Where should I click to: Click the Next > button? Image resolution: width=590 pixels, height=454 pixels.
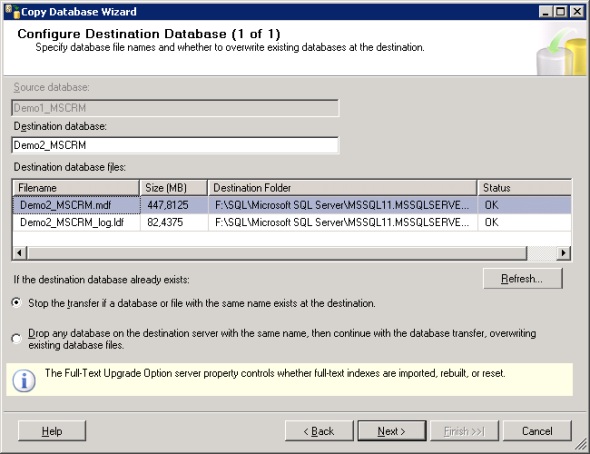click(392, 431)
